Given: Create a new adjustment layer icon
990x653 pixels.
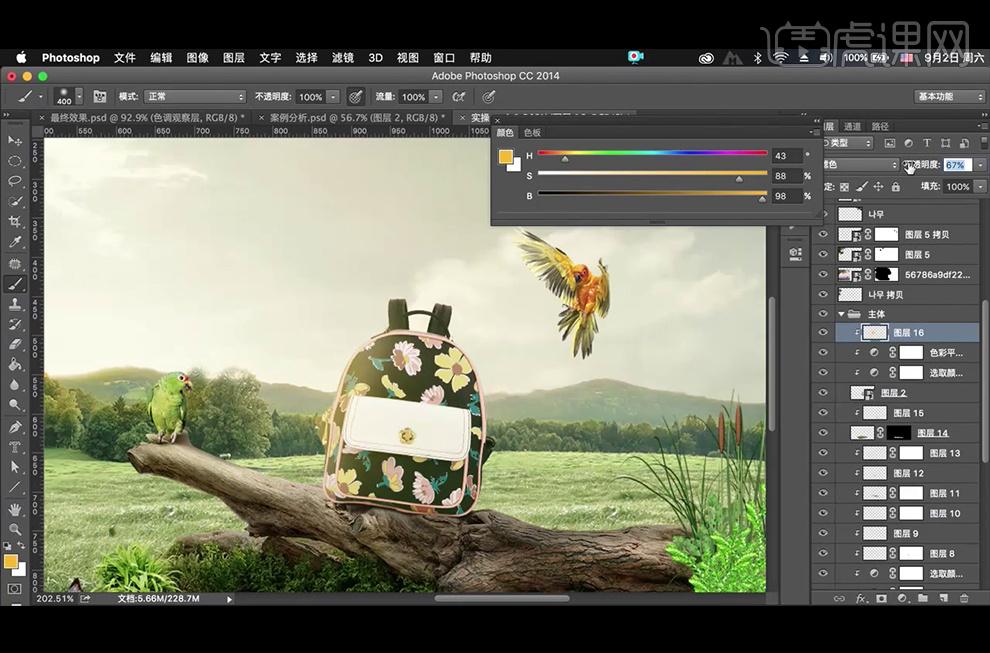Looking at the screenshot, I should [902, 598].
